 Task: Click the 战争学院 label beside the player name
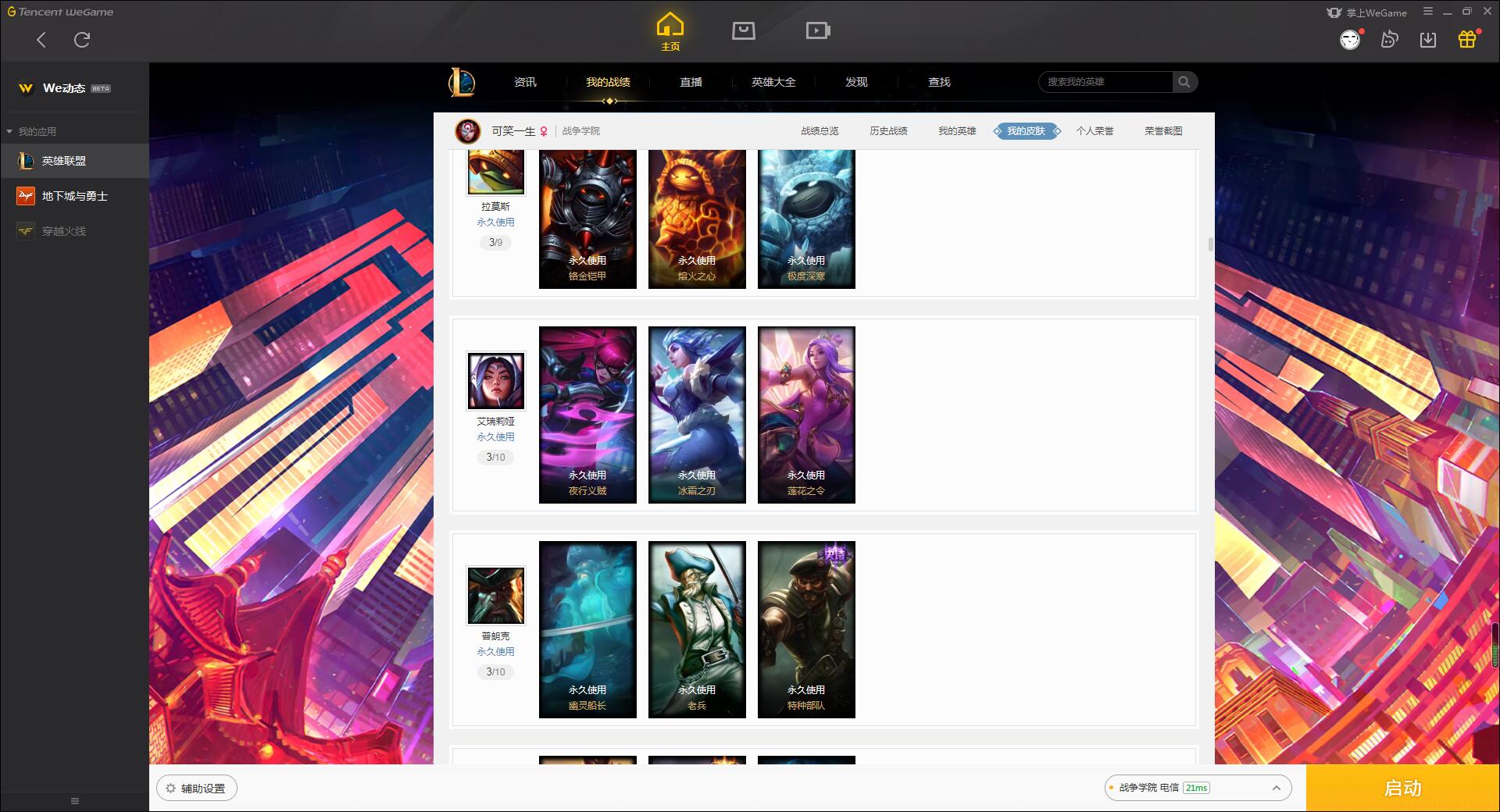[581, 131]
